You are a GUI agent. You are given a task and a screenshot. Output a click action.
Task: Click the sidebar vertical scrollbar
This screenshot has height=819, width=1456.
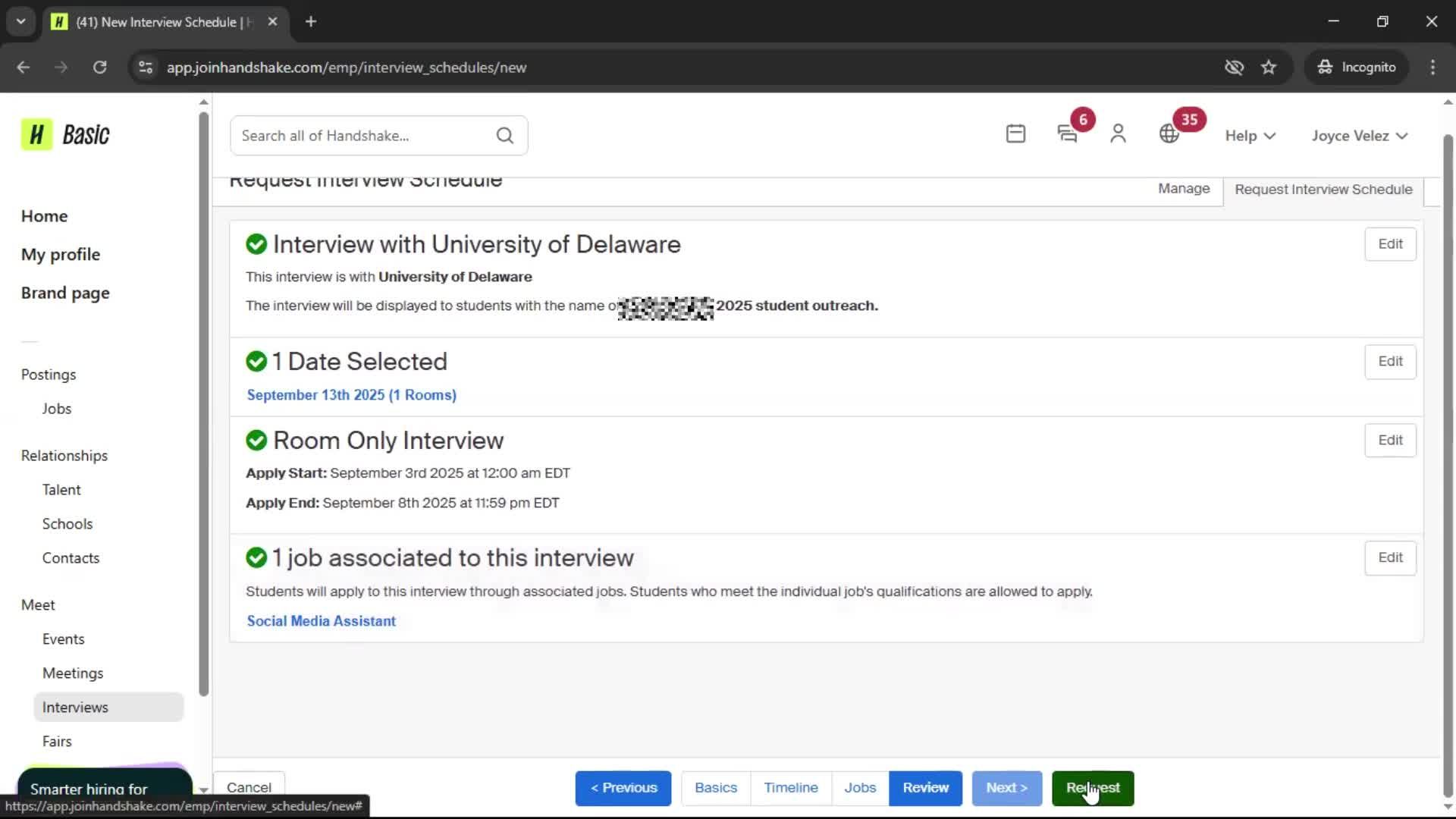[x=203, y=403]
